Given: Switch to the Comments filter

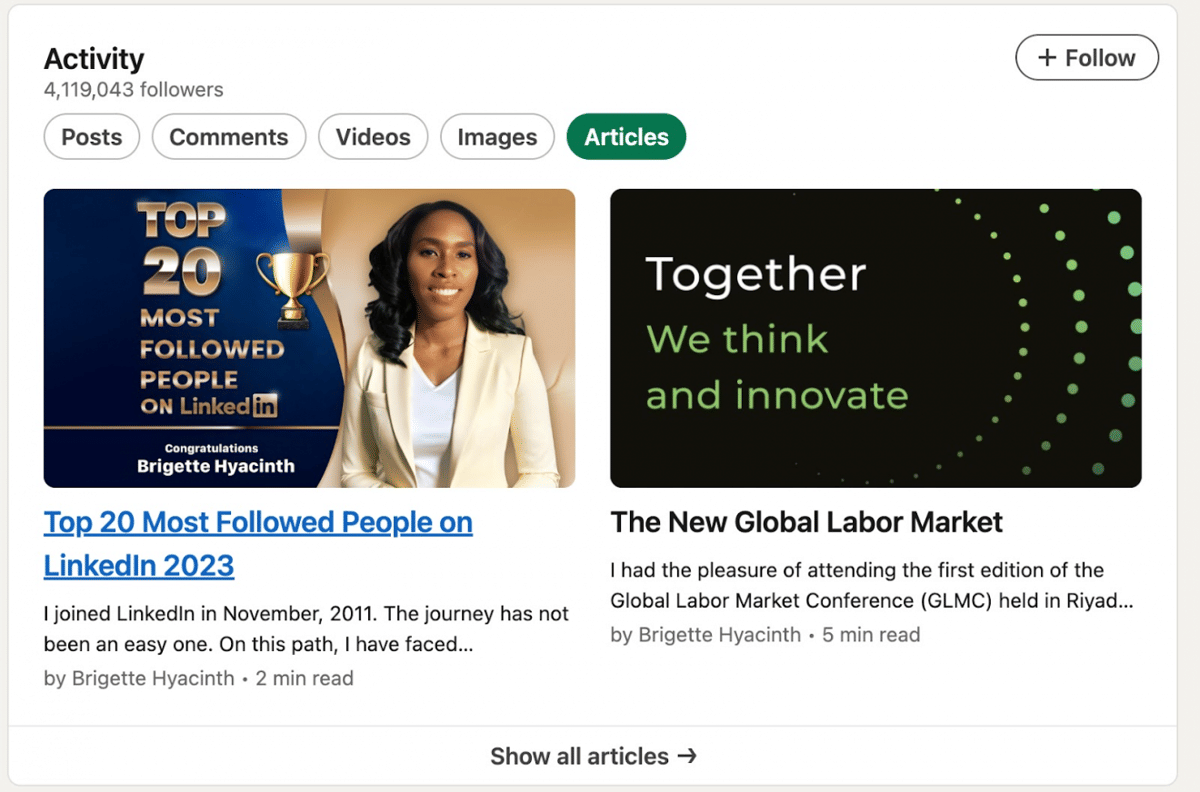Looking at the screenshot, I should coord(228,136).
